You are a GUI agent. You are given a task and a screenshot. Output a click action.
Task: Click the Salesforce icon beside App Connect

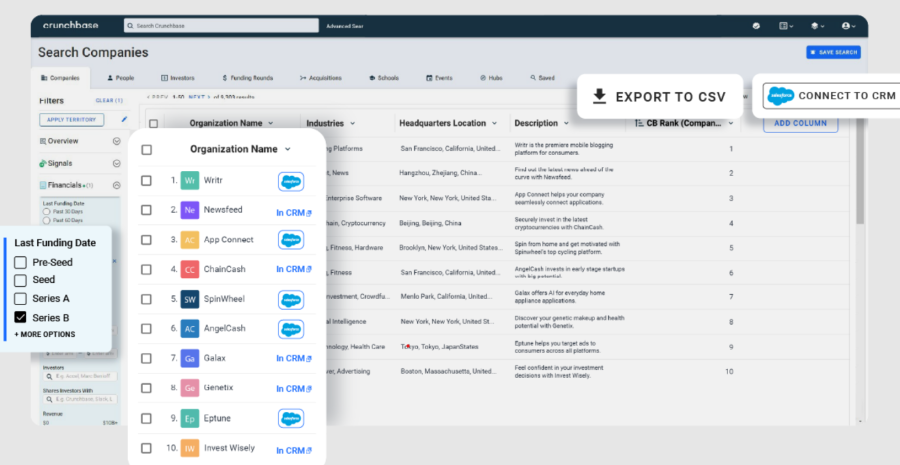(291, 240)
